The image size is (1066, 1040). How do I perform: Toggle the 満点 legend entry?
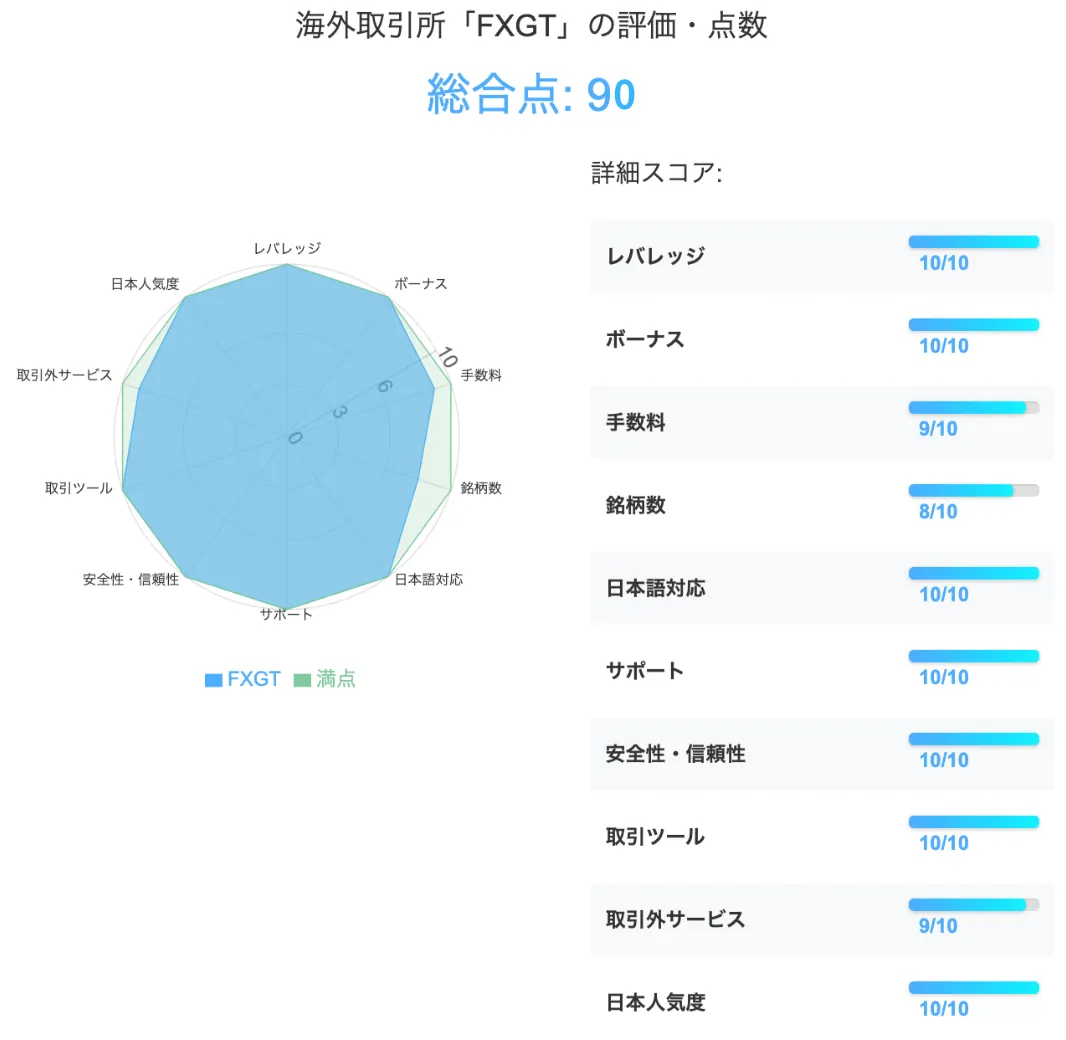(x=324, y=679)
